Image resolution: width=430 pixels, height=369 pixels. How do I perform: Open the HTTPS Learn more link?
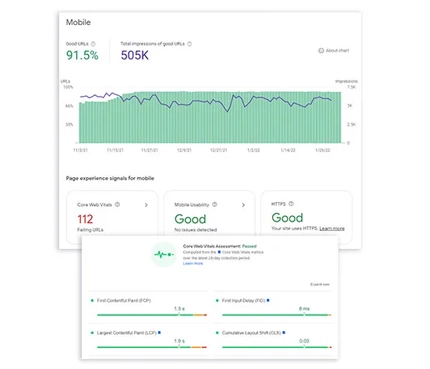[x=332, y=228]
